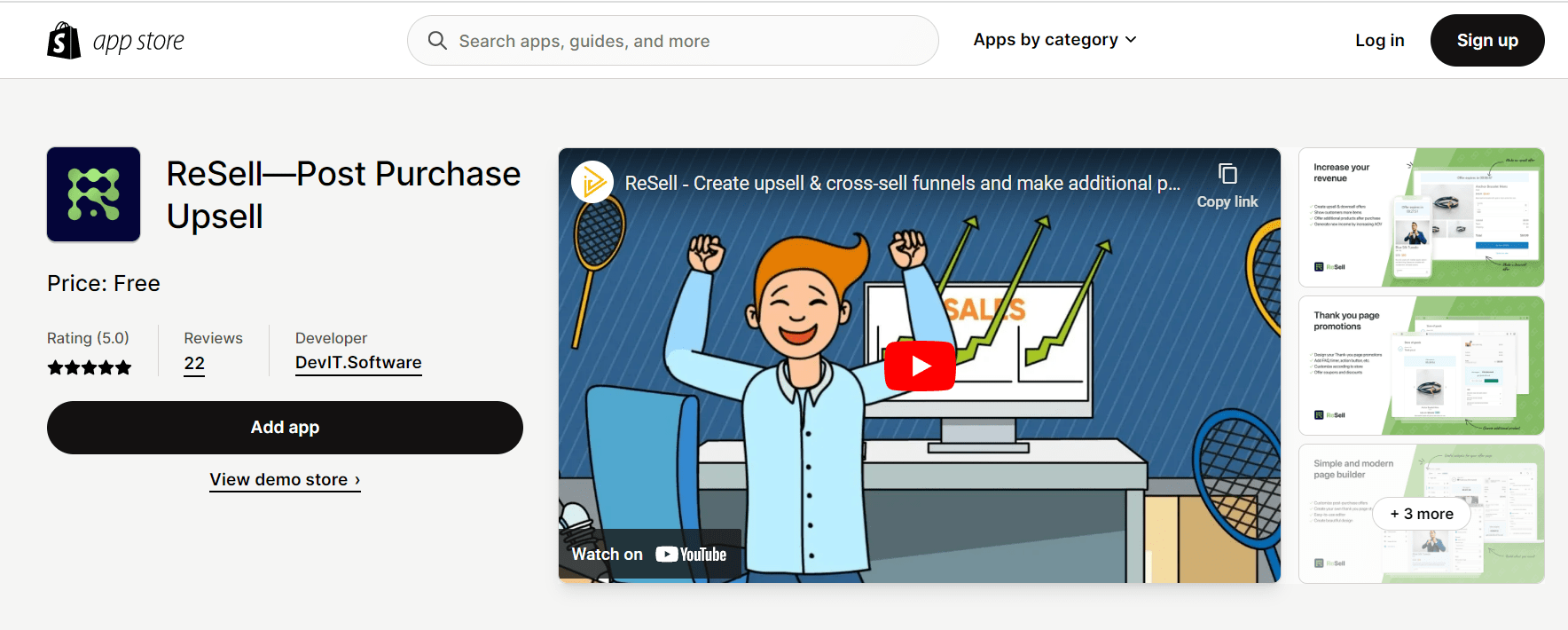1568x630 pixels.
Task: Click the ReSell channel avatar on video
Action: (x=592, y=182)
